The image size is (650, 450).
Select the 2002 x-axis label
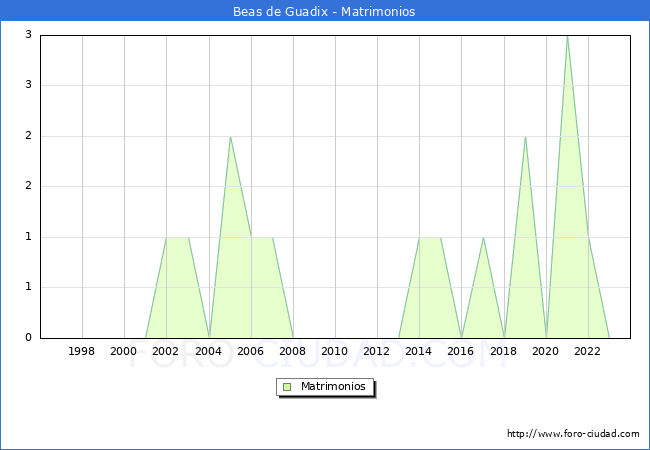166,351
